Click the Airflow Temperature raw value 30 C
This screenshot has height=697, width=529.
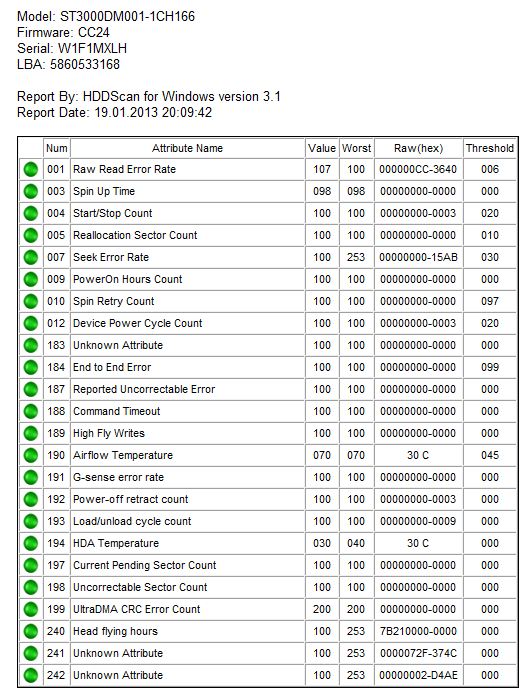tap(418, 455)
